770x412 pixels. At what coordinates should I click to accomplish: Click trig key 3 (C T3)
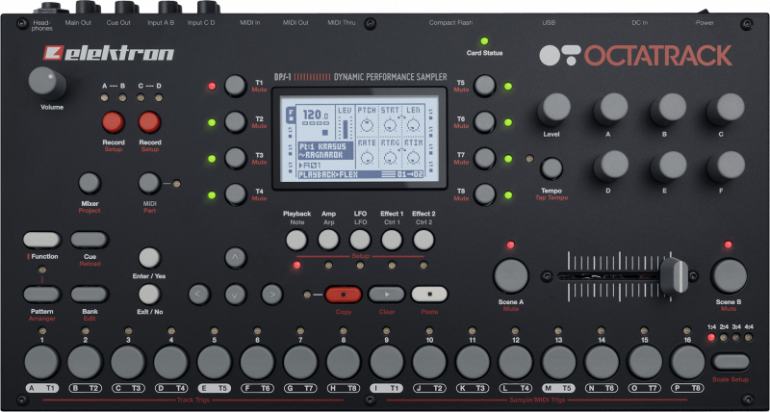(128, 362)
